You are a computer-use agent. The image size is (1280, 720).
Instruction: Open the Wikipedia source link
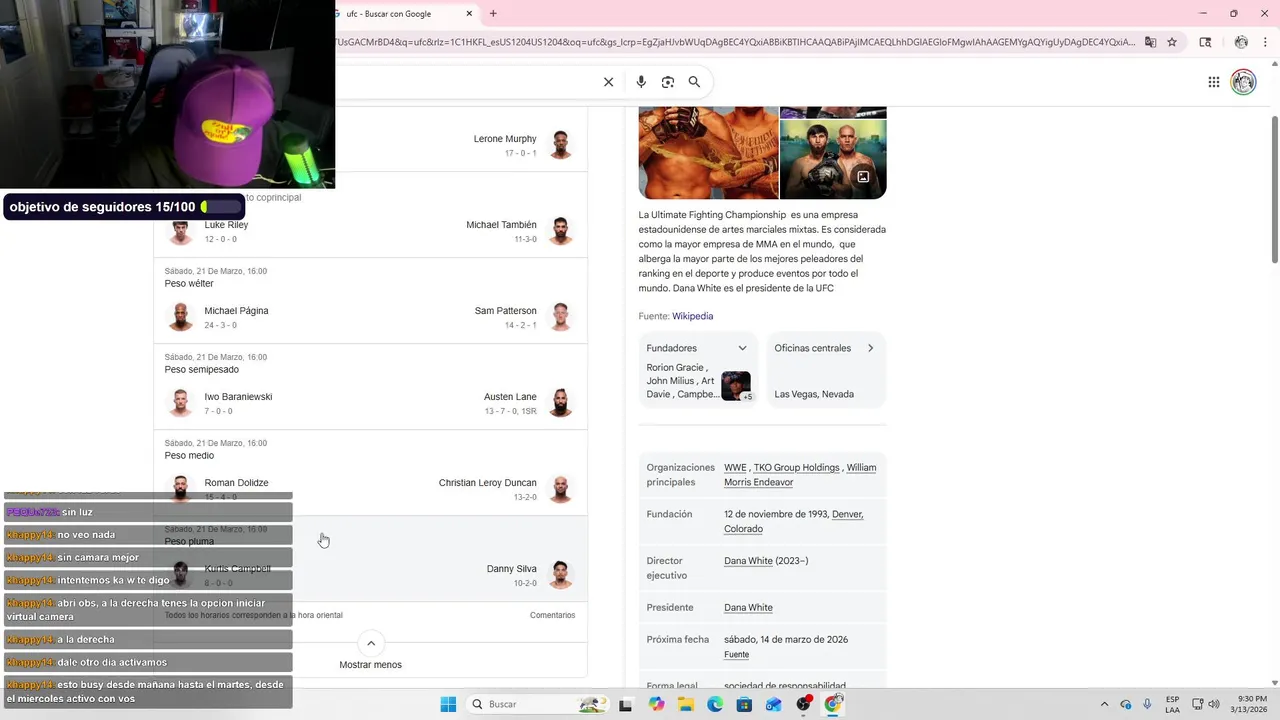[692, 316]
